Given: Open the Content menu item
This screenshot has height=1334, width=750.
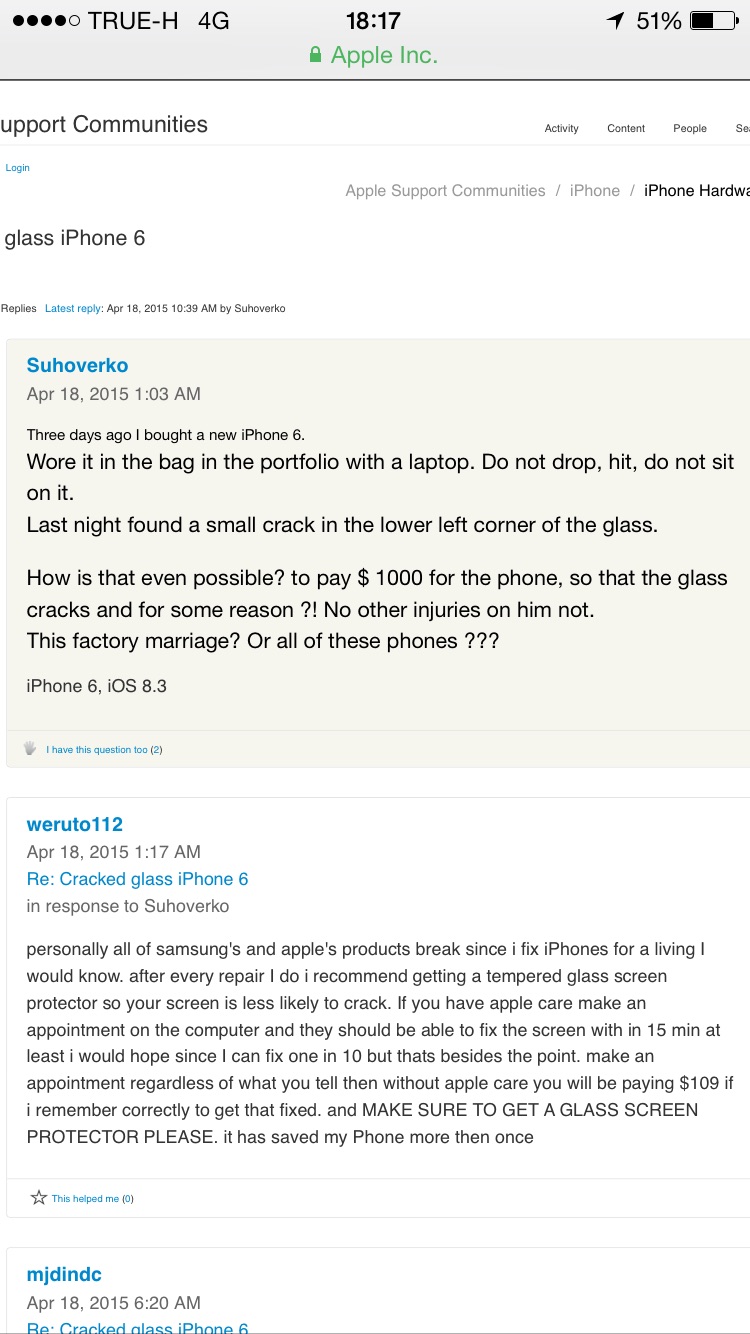Looking at the screenshot, I should [626, 128].
